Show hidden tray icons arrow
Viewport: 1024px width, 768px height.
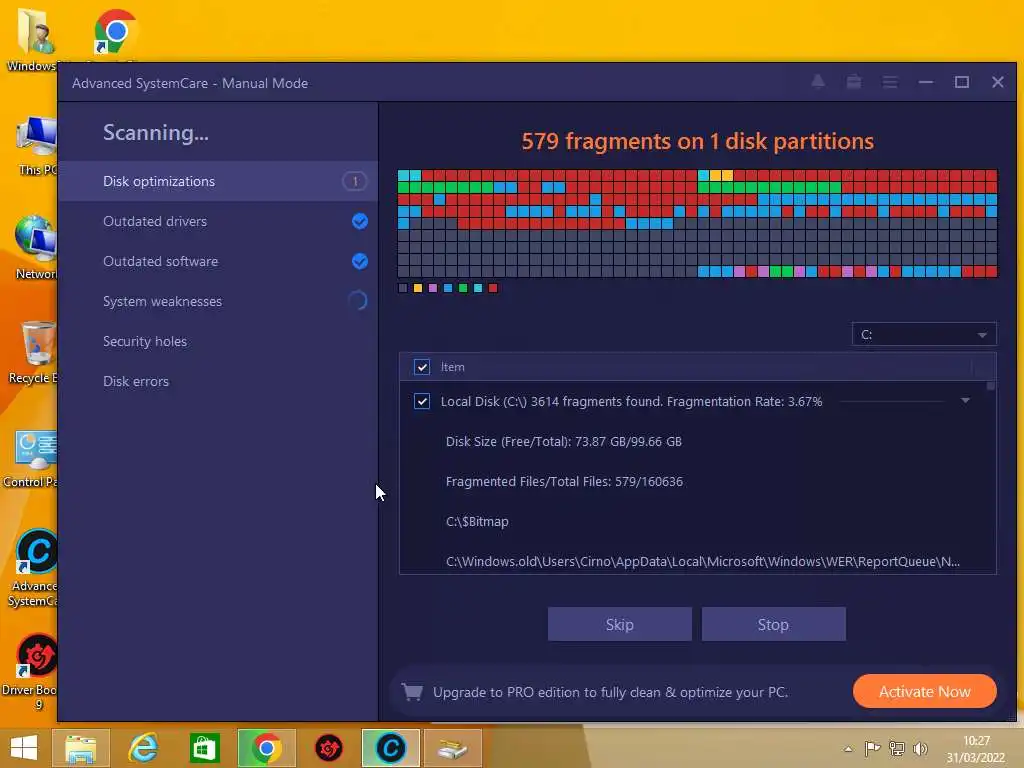(x=848, y=749)
